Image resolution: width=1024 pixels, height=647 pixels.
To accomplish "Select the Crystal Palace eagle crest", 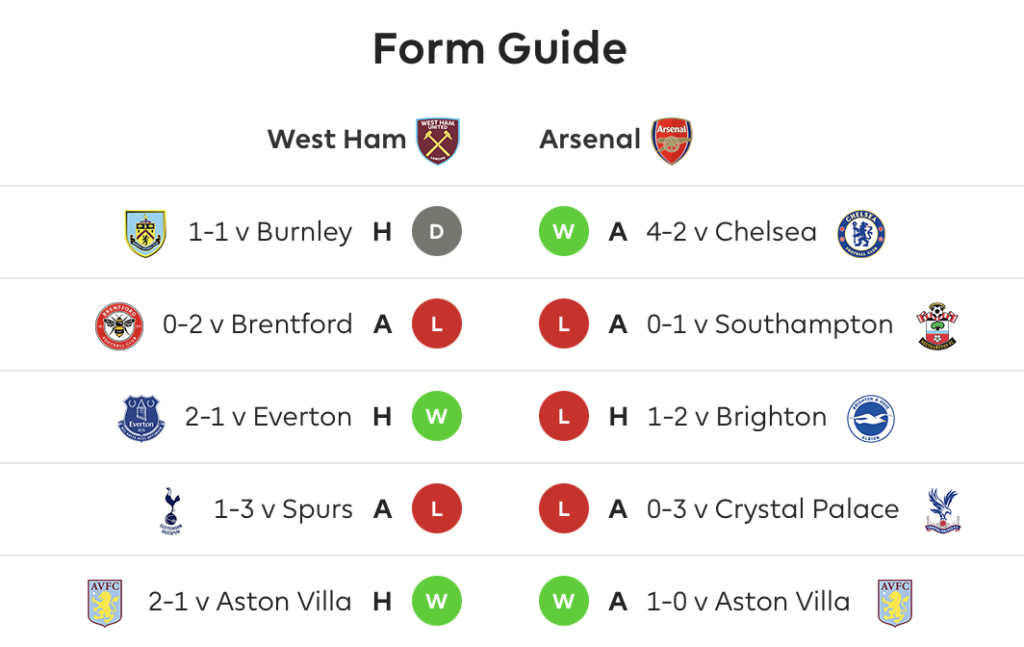I will click(943, 511).
